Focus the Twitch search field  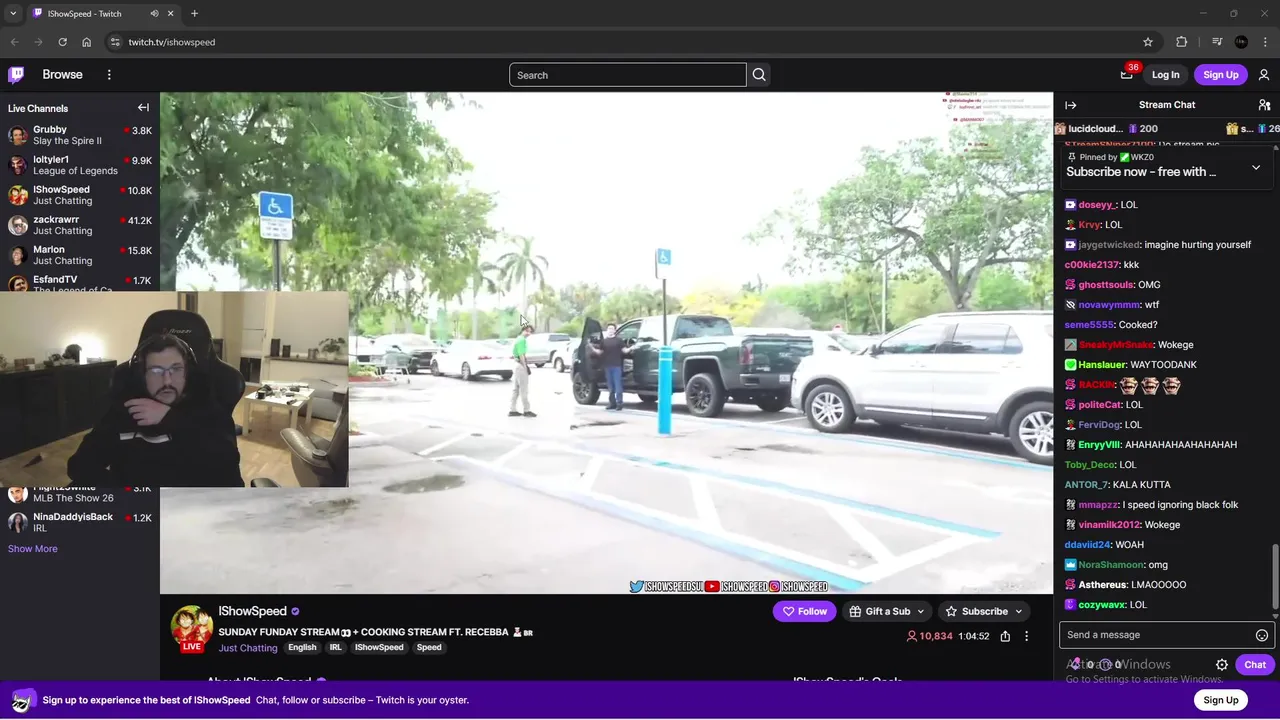(627, 75)
